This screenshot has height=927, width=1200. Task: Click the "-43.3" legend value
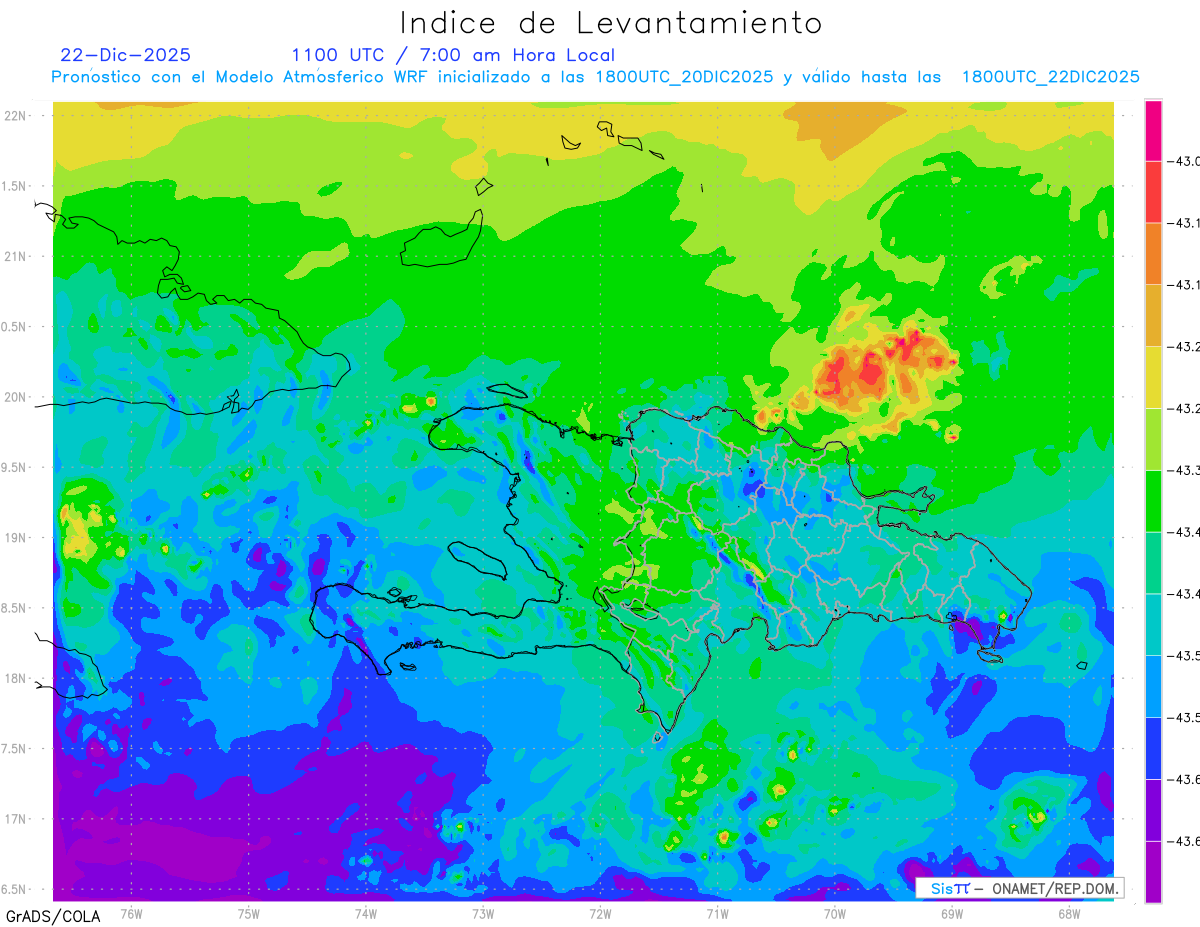1184,470
